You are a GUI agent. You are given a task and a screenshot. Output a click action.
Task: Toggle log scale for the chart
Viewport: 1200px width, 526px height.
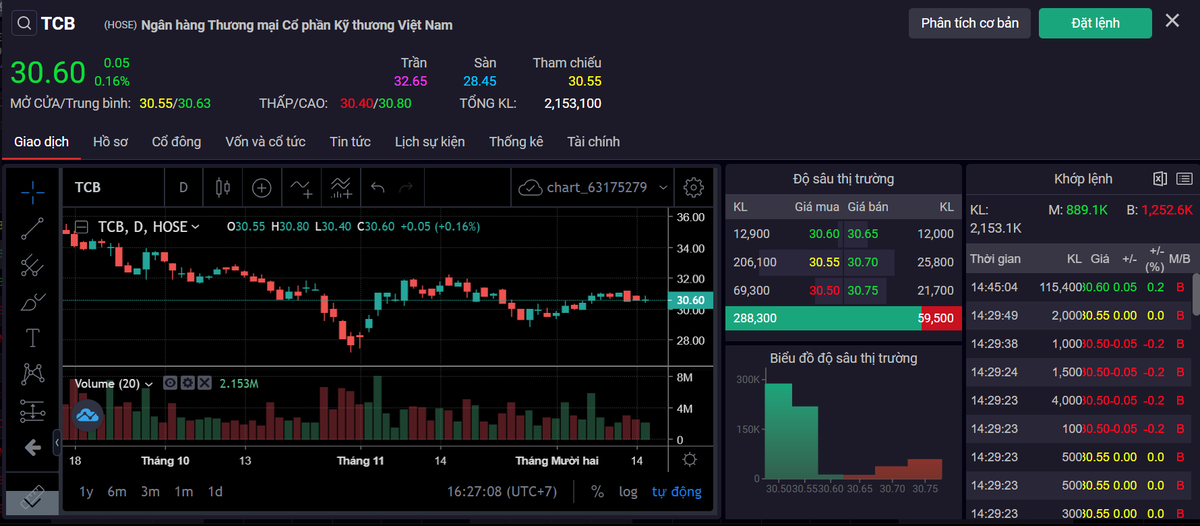click(627, 491)
